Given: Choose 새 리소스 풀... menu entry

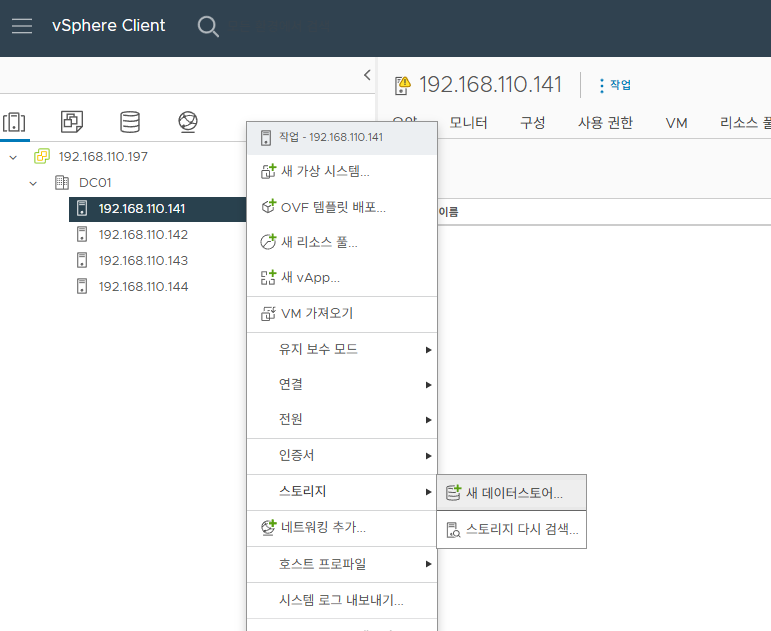Looking at the screenshot, I should tap(342, 242).
